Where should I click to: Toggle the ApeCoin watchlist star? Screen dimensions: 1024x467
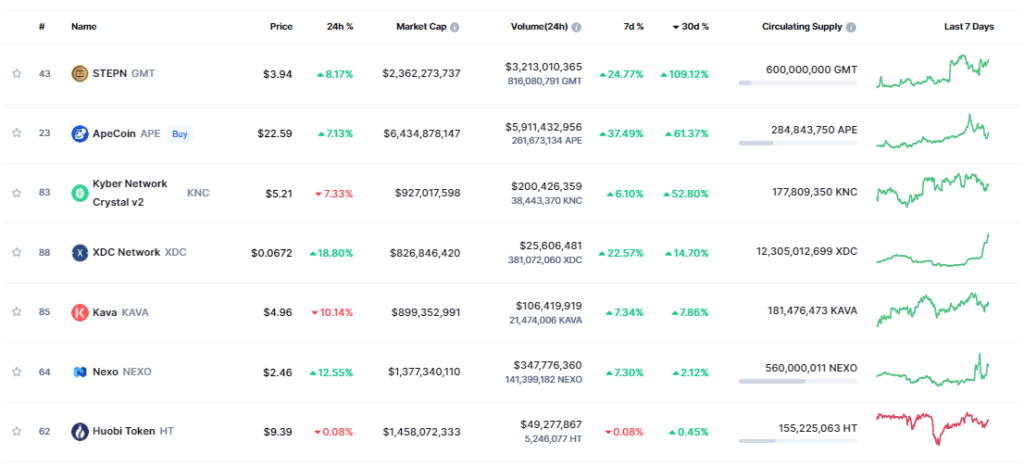point(17,133)
